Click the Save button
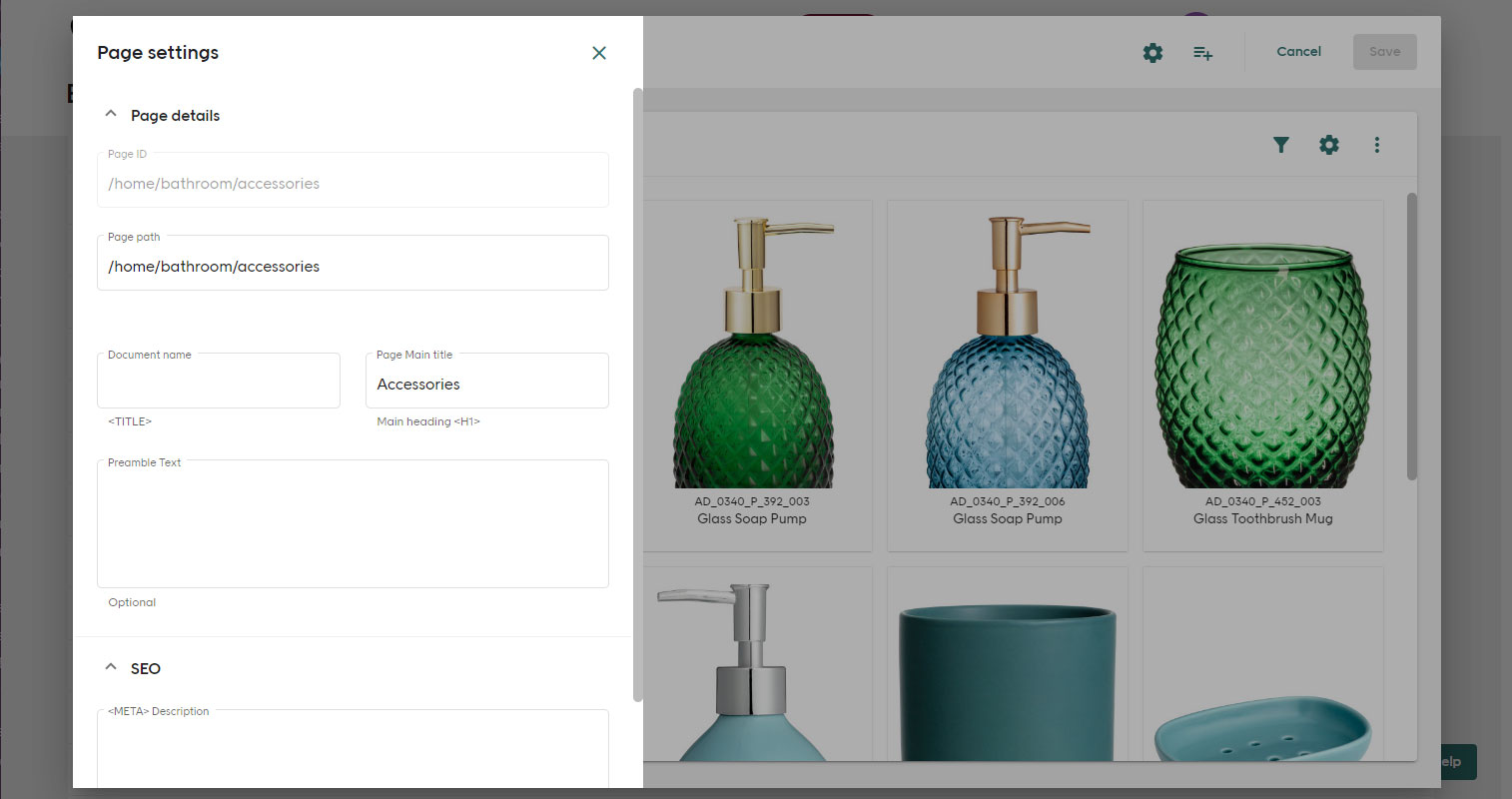Viewport: 1512px width, 799px height. 1384,52
